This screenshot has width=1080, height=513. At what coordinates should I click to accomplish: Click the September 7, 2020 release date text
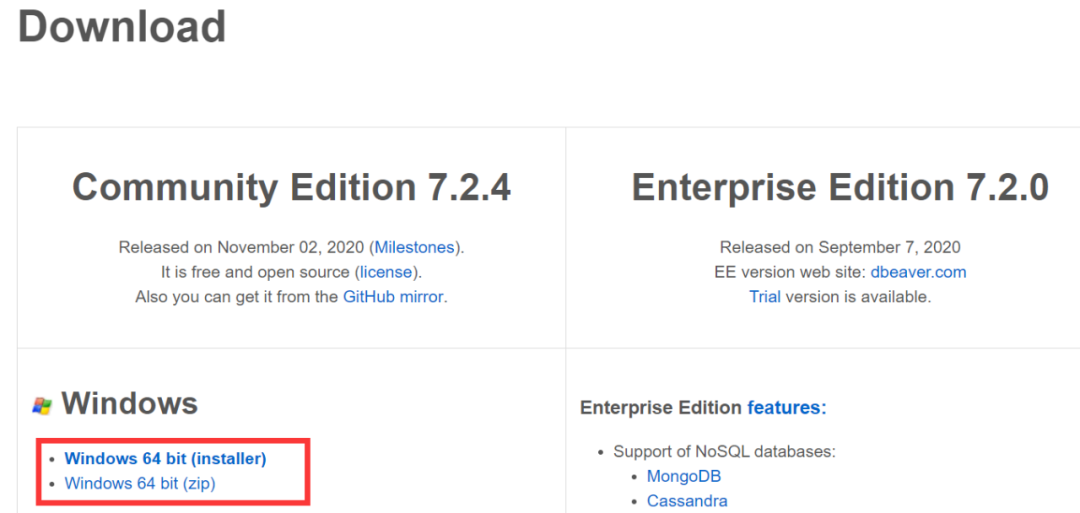coord(889,247)
